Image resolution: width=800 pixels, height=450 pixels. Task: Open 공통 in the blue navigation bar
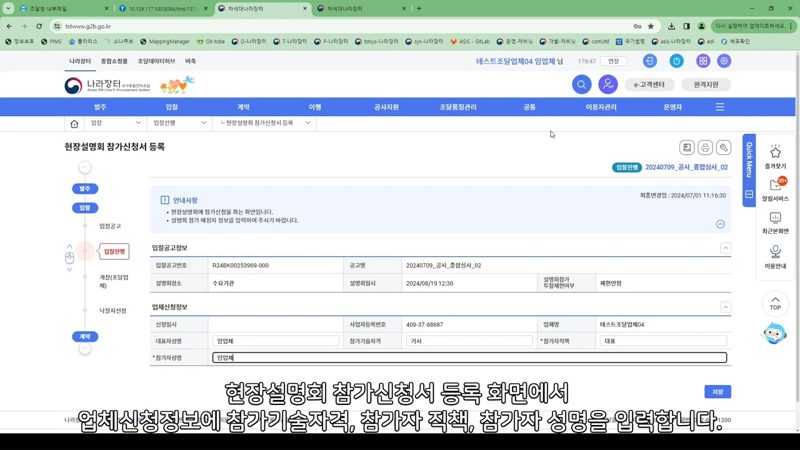pyautogui.click(x=530, y=107)
